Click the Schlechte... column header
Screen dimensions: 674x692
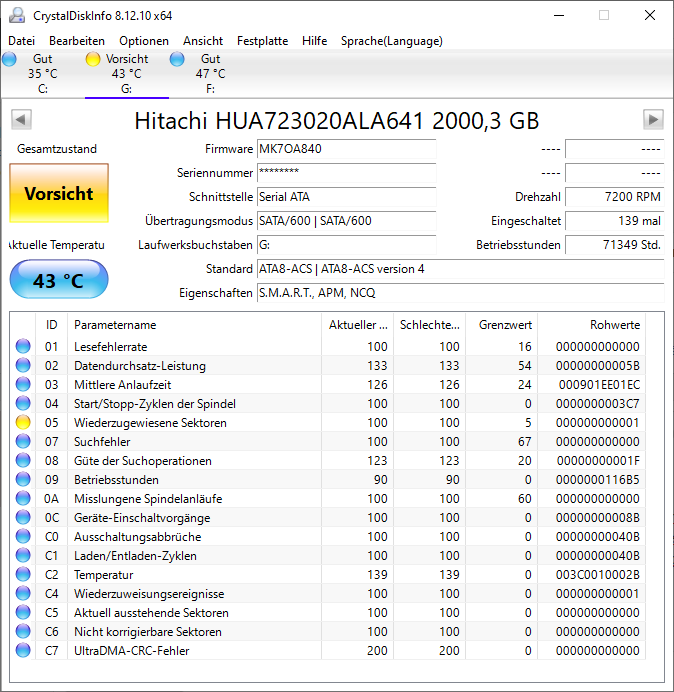[429, 325]
